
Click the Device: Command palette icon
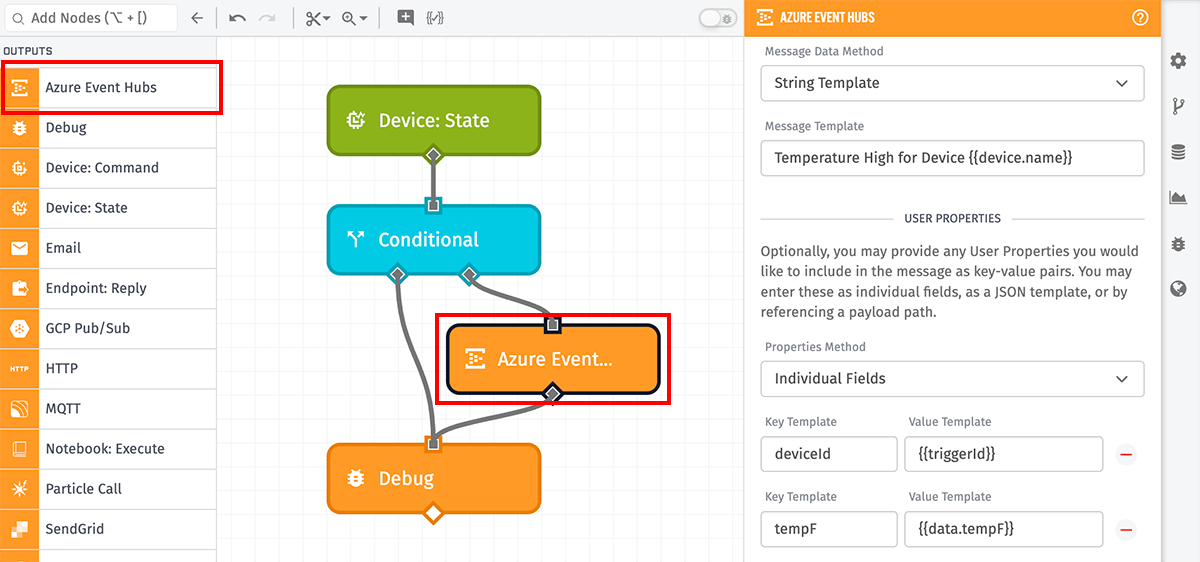[x=19, y=168]
